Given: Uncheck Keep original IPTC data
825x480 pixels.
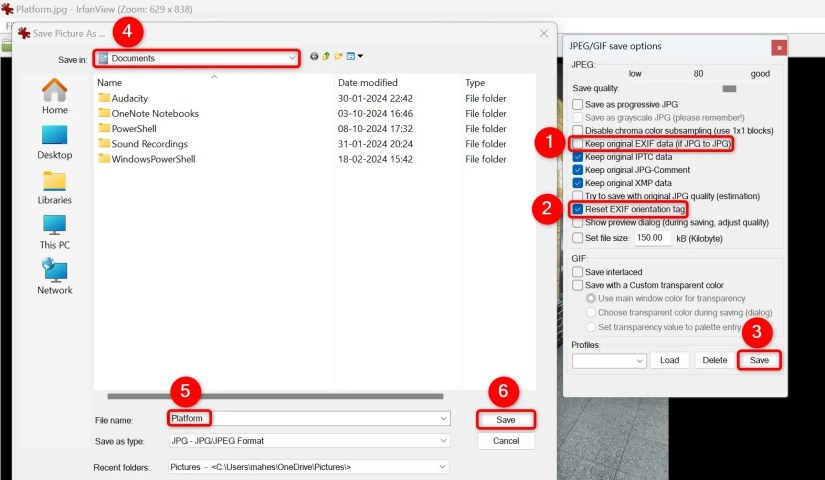Looking at the screenshot, I should [578, 157].
